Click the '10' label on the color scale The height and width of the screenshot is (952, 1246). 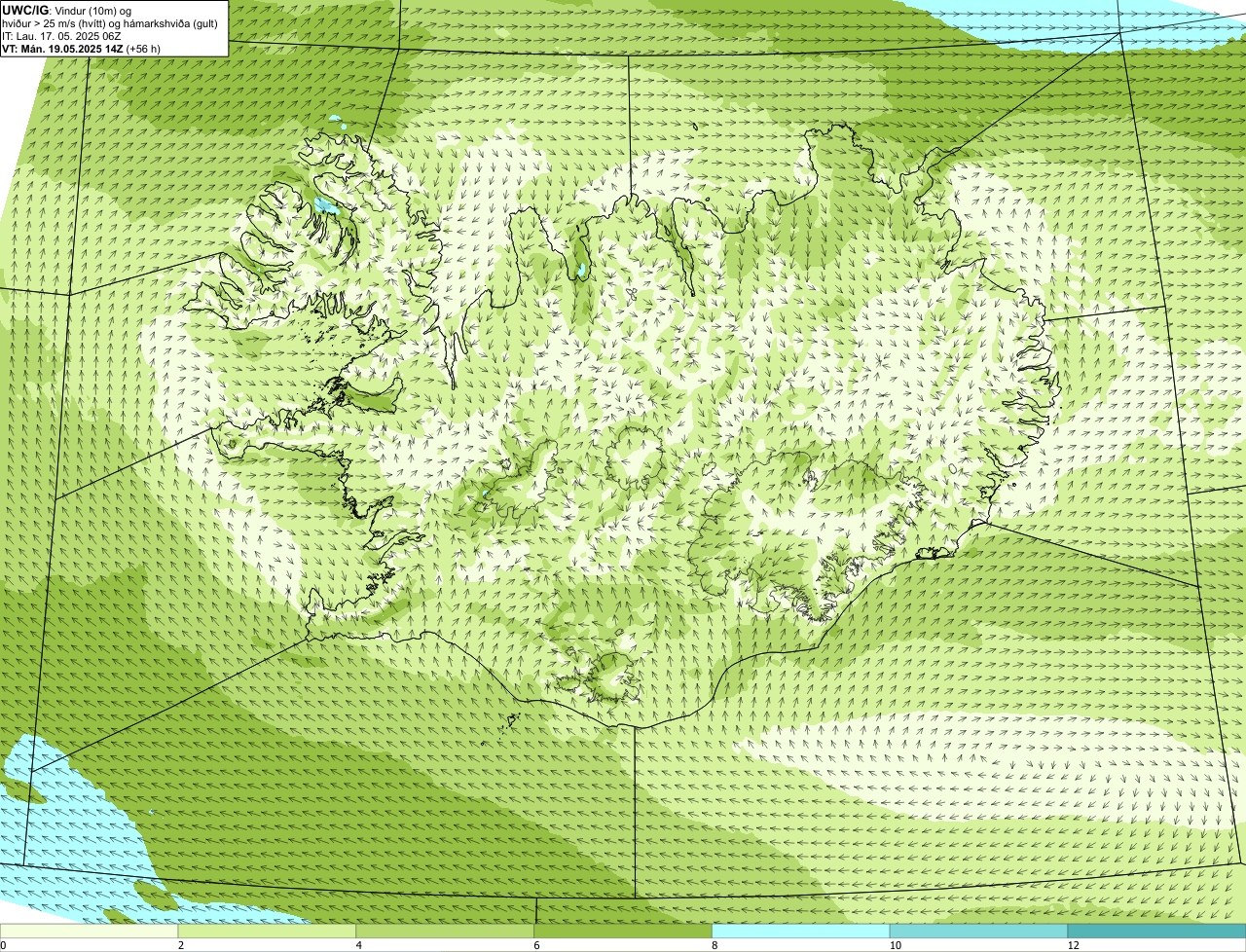(895, 945)
